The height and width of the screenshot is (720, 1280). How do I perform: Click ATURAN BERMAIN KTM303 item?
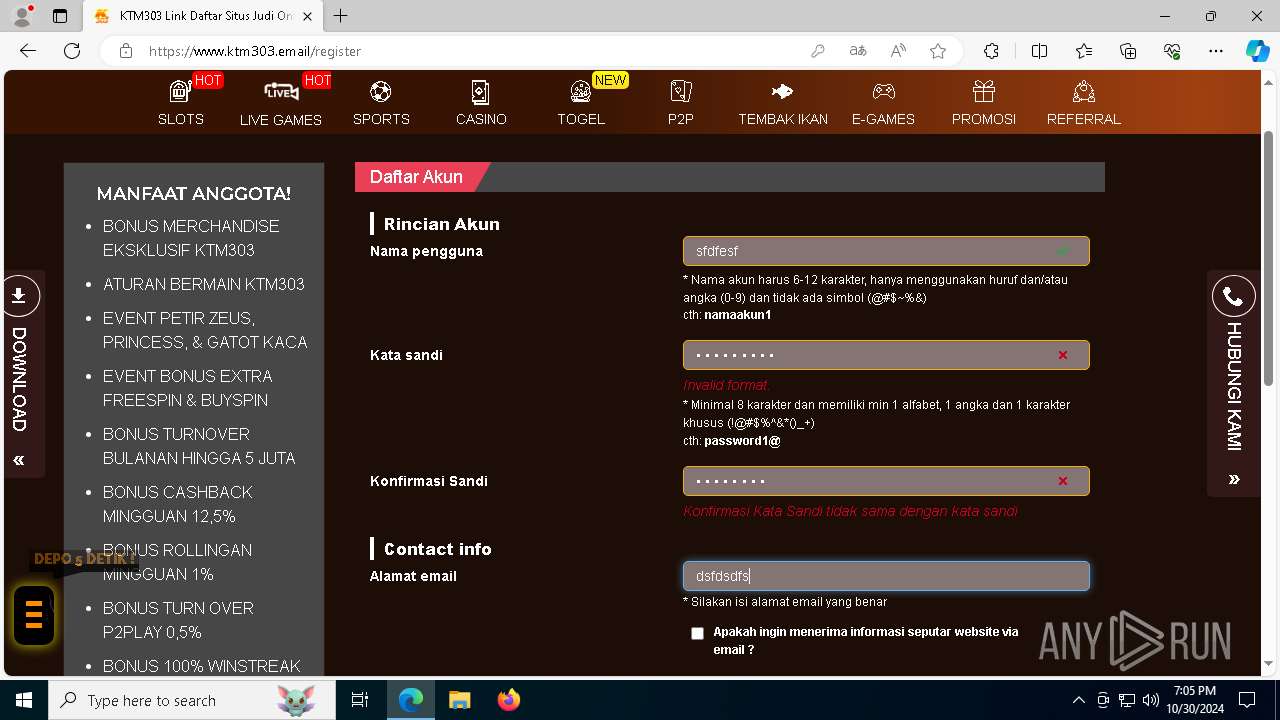tap(204, 284)
